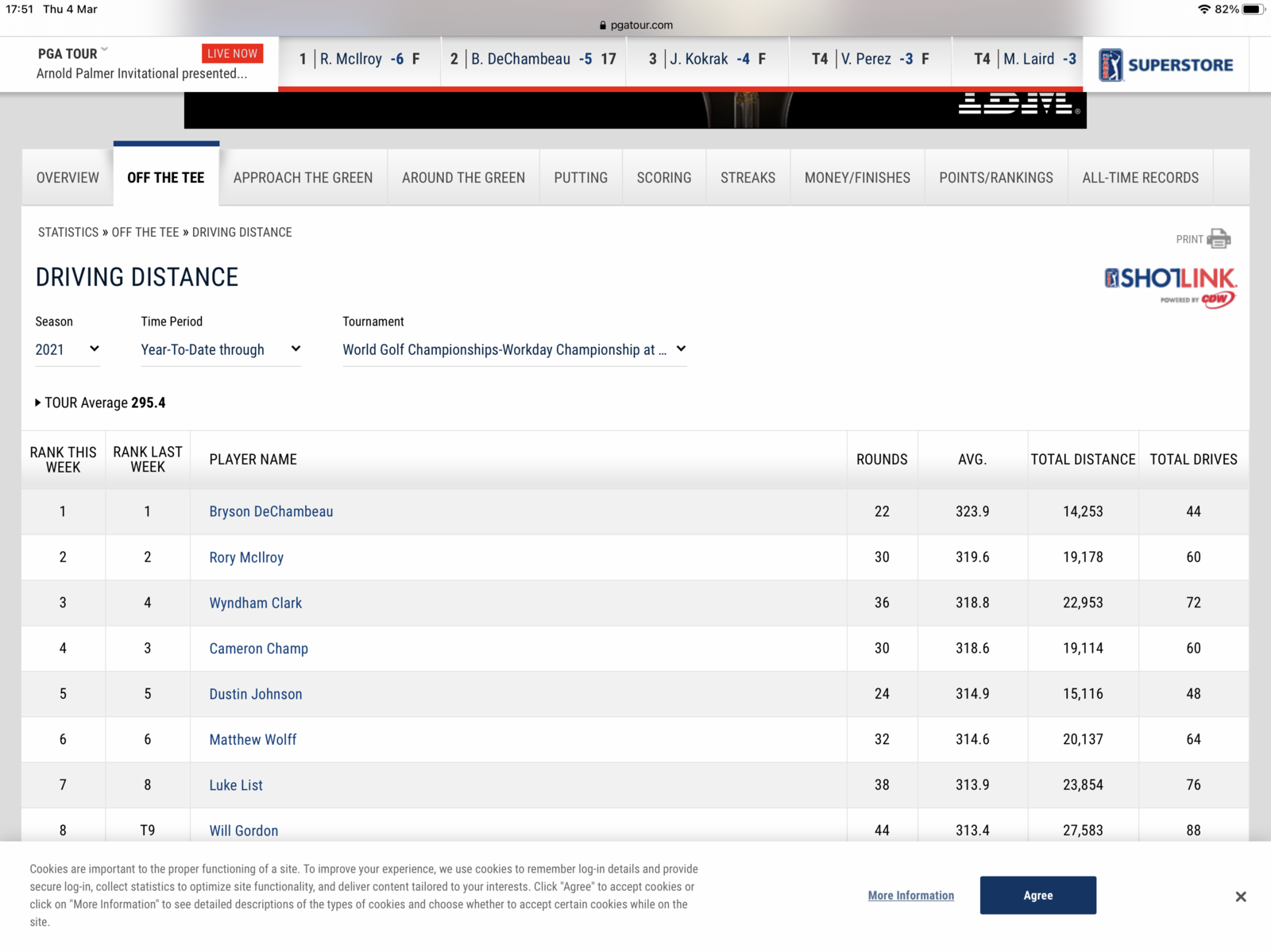Open Will Gordon's player link

tap(244, 831)
